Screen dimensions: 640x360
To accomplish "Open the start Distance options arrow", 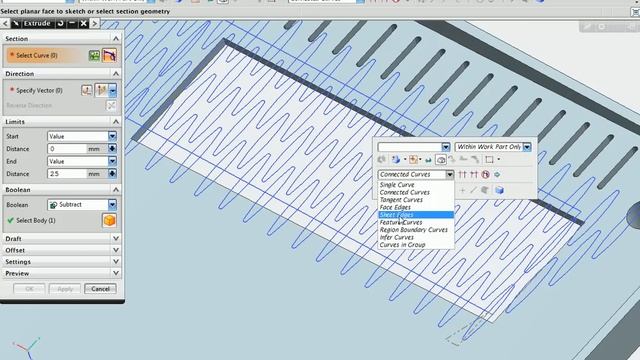I will [112, 149].
